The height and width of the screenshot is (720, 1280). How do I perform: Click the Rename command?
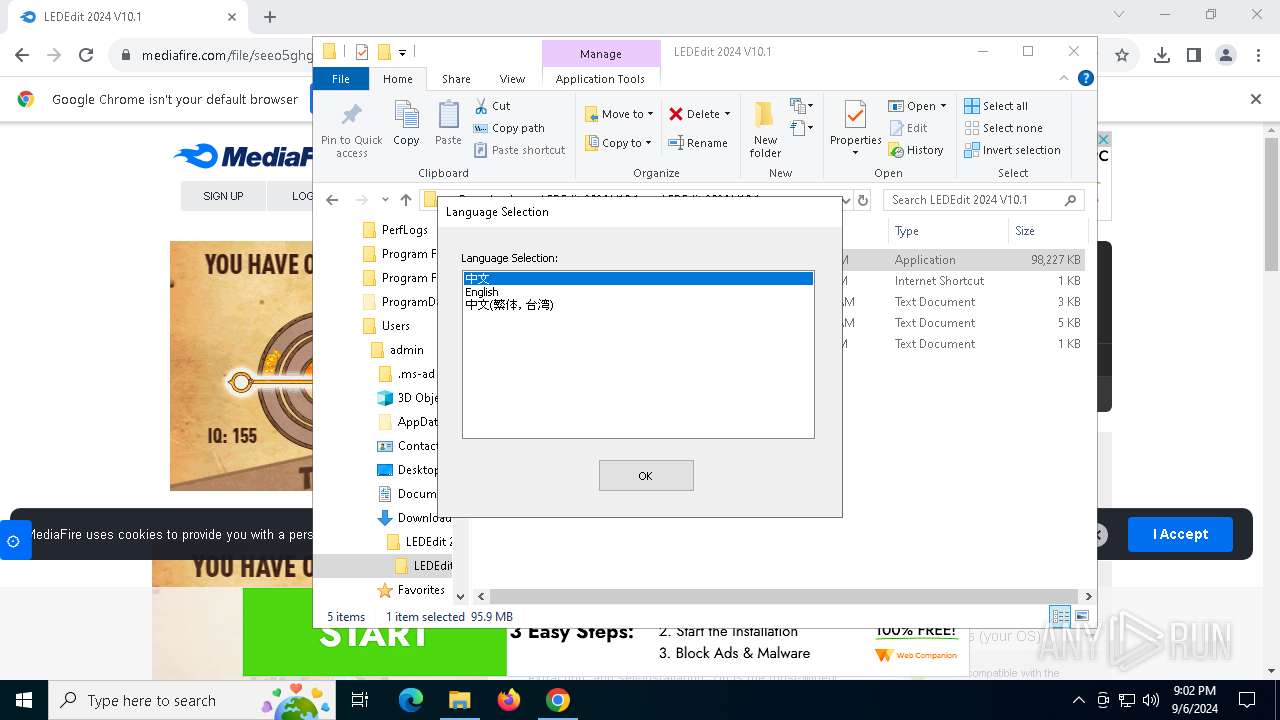pos(698,143)
